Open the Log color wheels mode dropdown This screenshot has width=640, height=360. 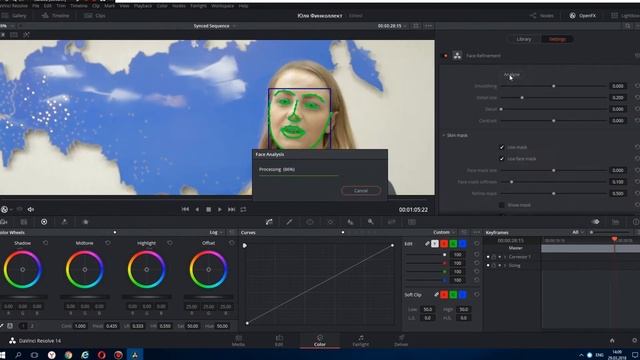[x=216, y=232]
